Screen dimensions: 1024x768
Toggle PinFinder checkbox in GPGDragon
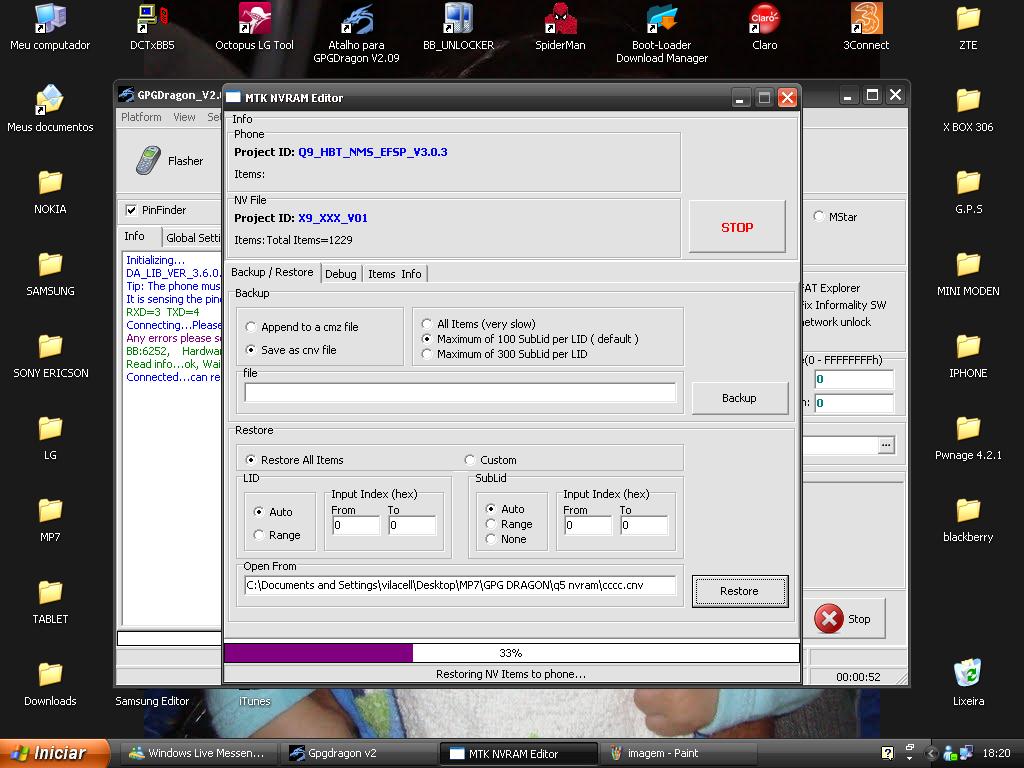[x=131, y=210]
